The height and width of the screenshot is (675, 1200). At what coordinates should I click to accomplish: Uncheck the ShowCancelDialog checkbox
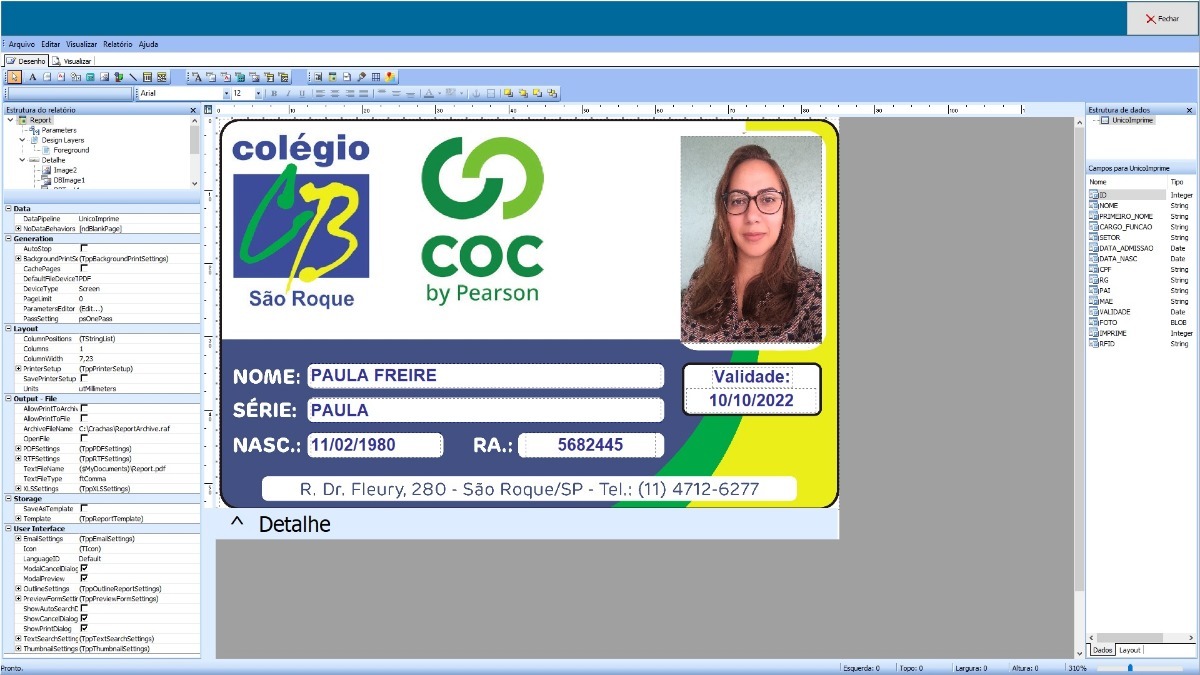[x=84, y=618]
